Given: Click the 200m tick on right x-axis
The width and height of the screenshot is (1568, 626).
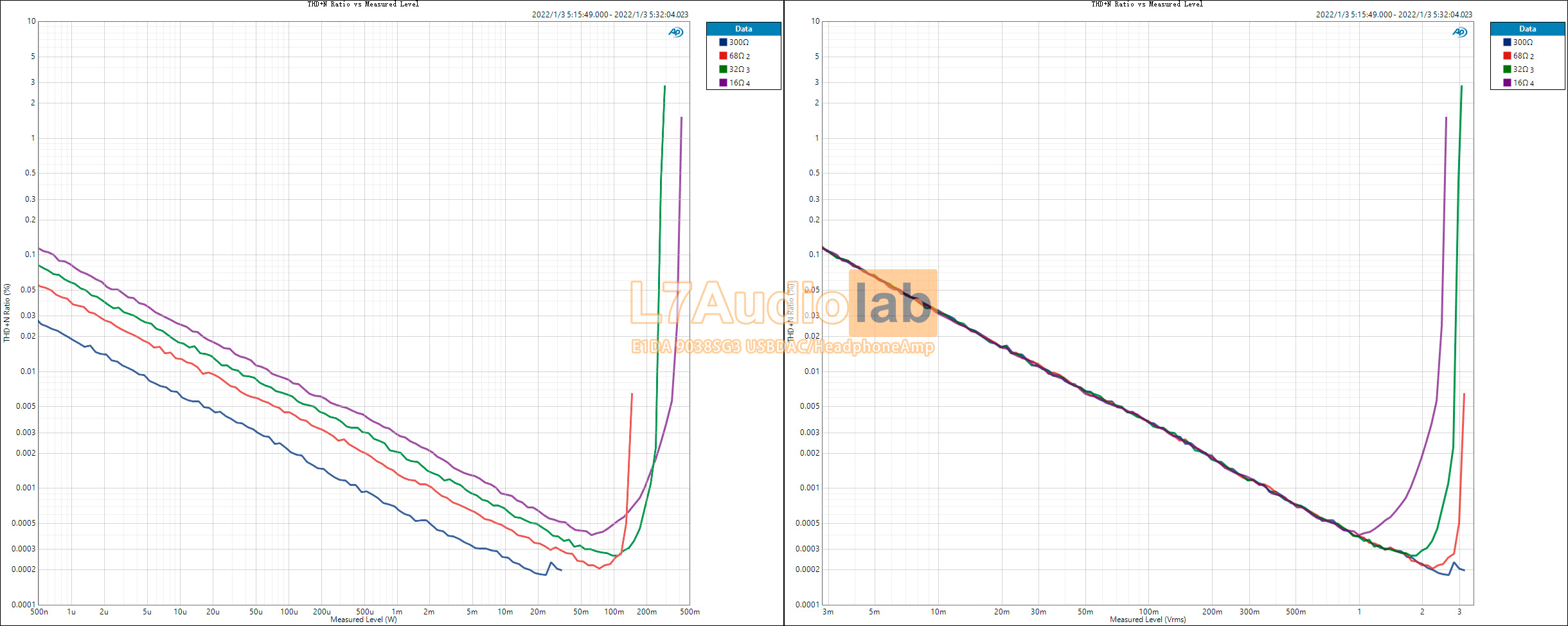Looking at the screenshot, I should [x=1213, y=612].
